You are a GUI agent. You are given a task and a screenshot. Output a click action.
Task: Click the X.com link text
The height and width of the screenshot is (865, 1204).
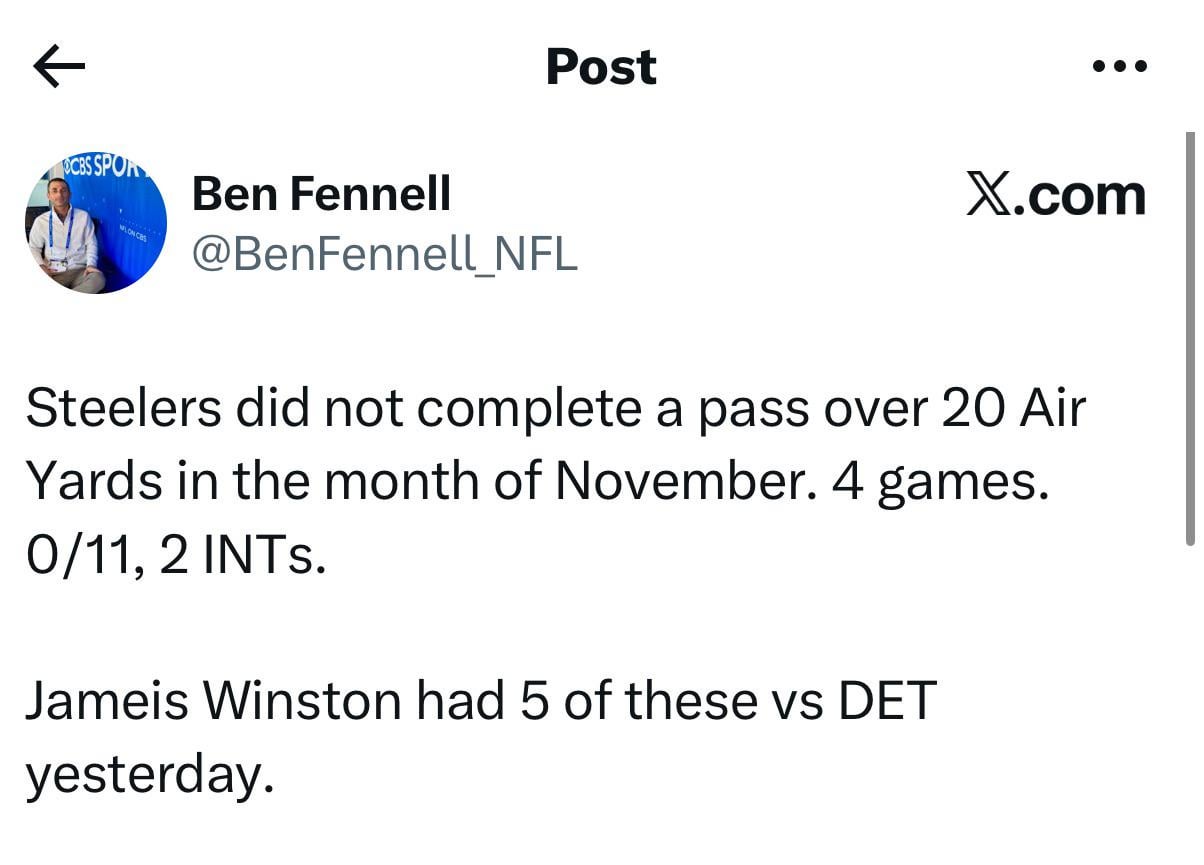[1056, 193]
